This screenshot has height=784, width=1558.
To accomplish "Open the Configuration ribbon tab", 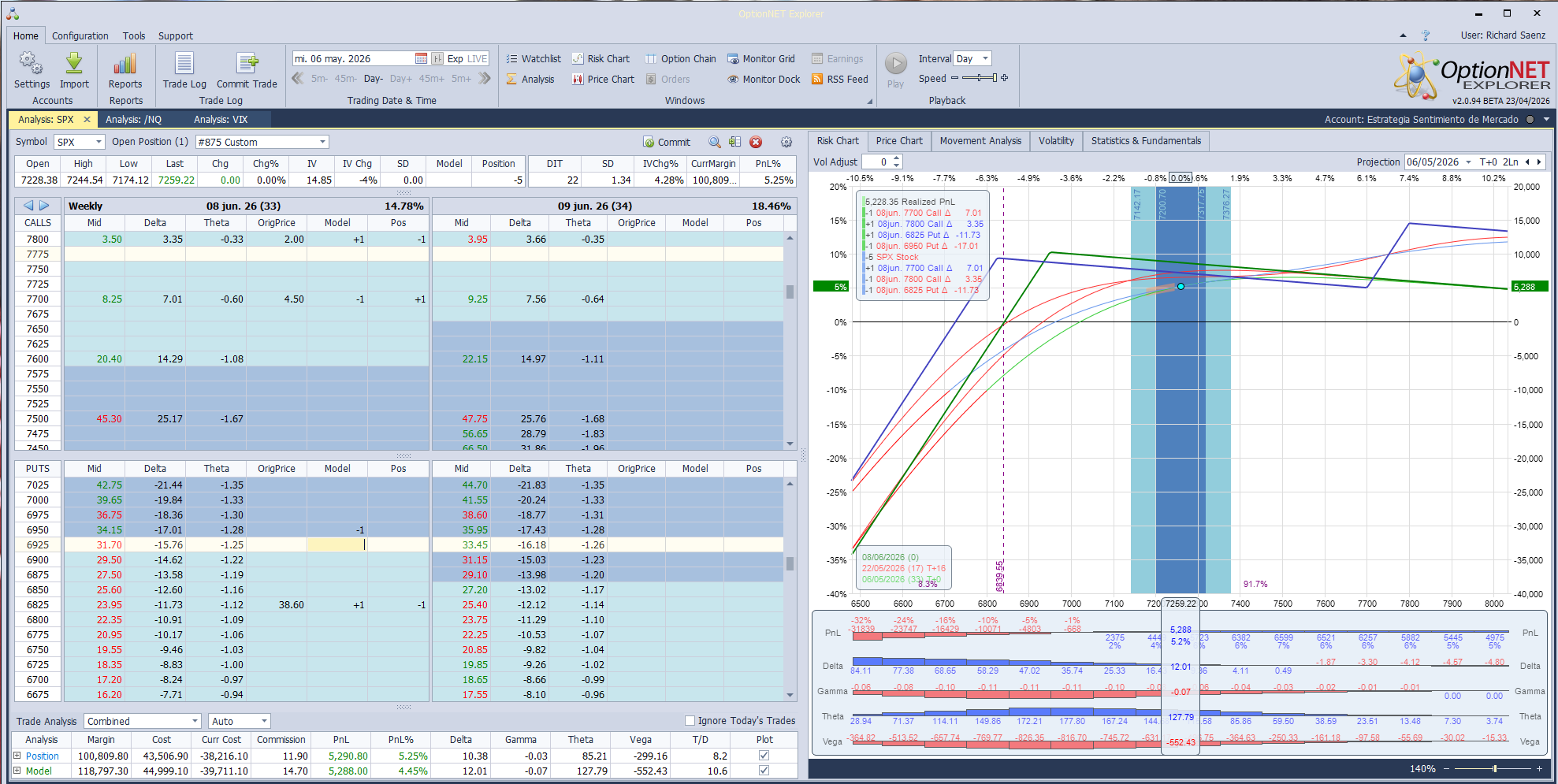I will pyautogui.click(x=80, y=36).
